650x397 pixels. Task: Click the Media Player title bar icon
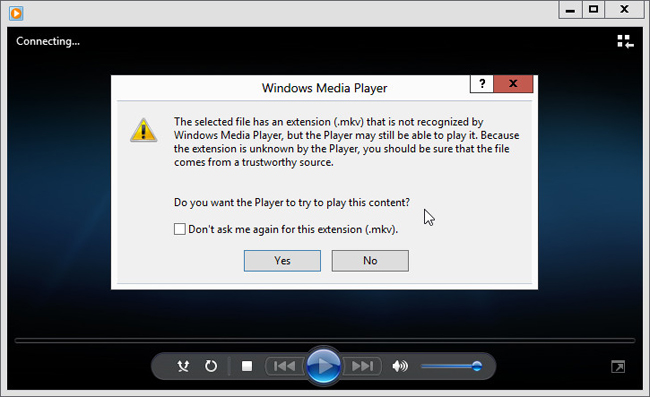(x=16, y=13)
